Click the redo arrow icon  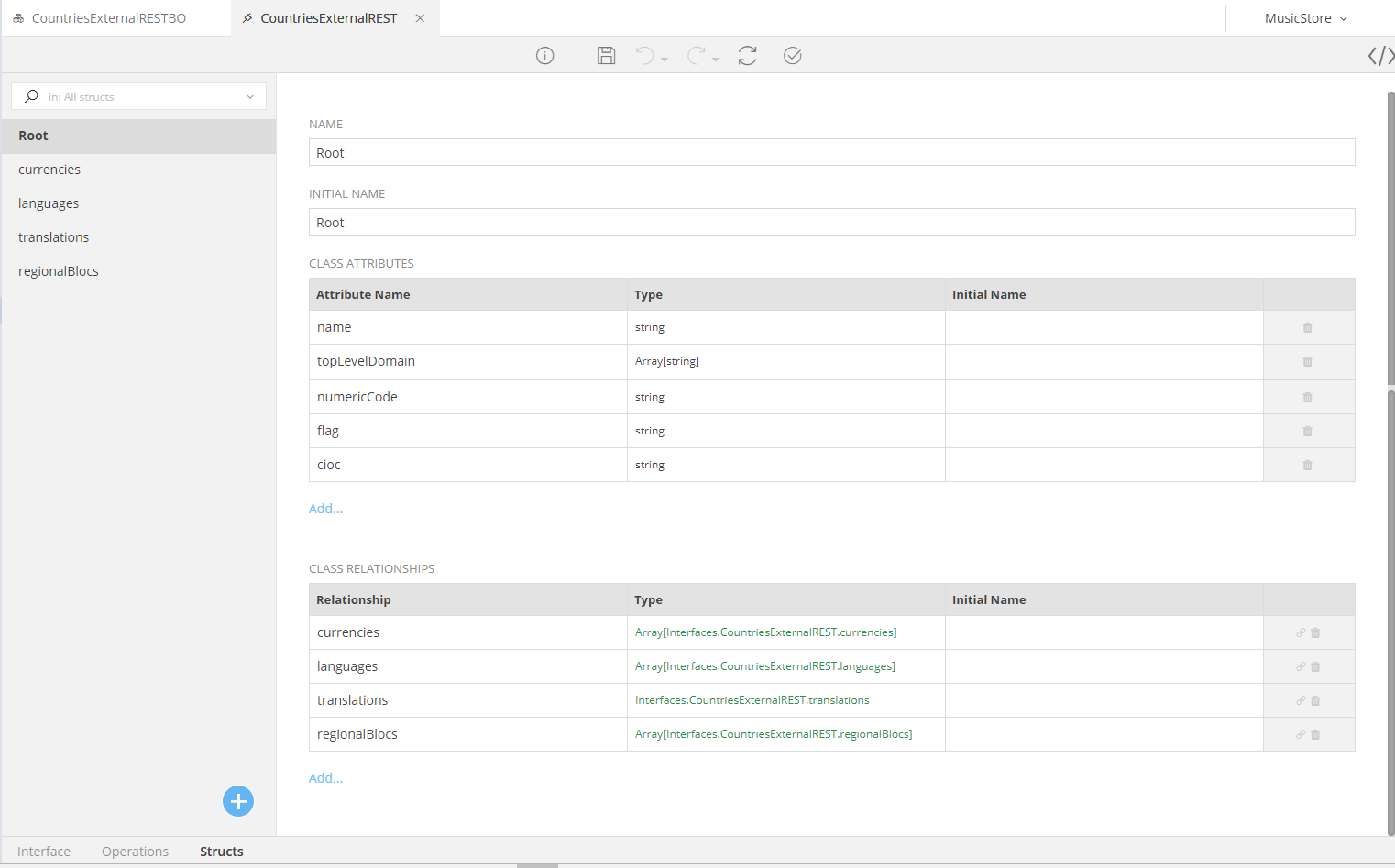coord(697,56)
